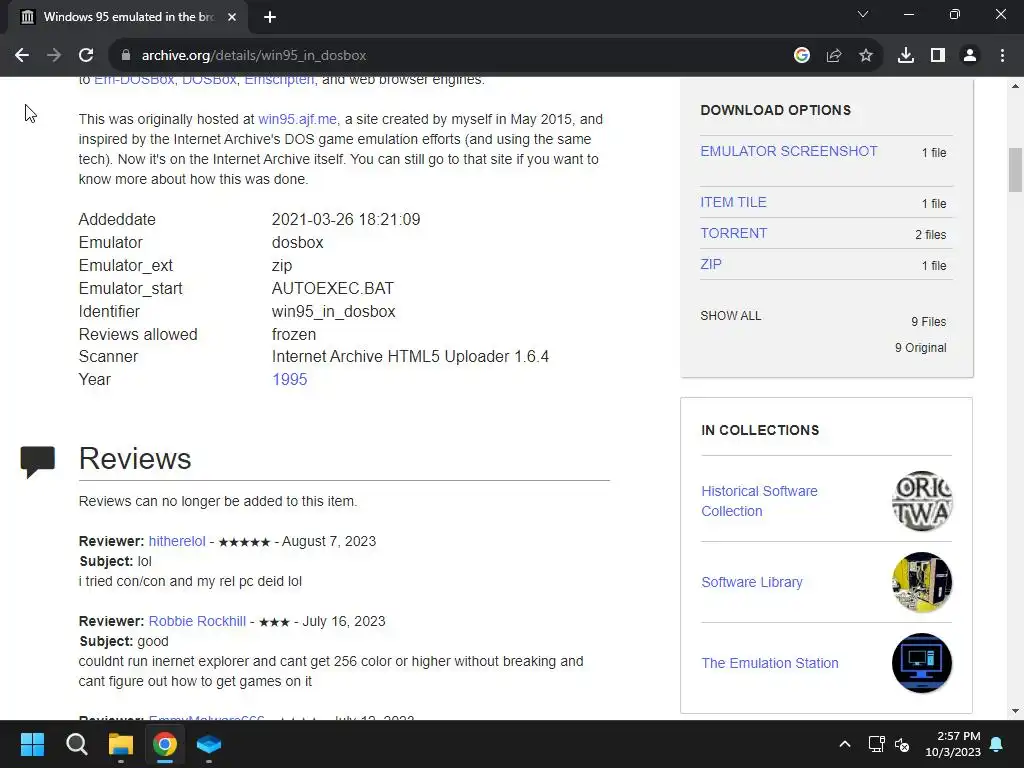The width and height of the screenshot is (1024, 768).
Task: Click the Reviews heading
Action: (135, 458)
